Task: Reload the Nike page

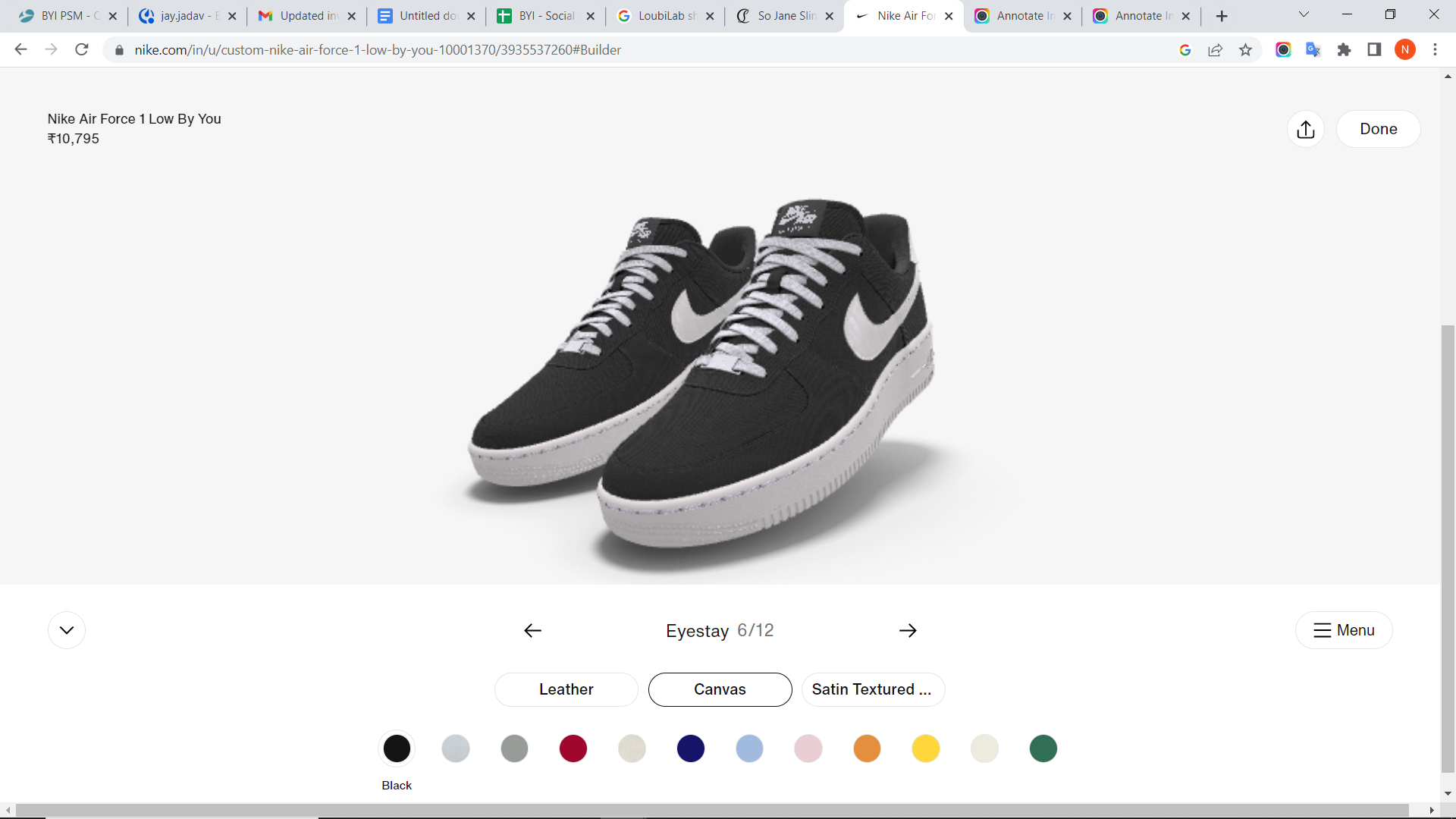Action: 82,49
